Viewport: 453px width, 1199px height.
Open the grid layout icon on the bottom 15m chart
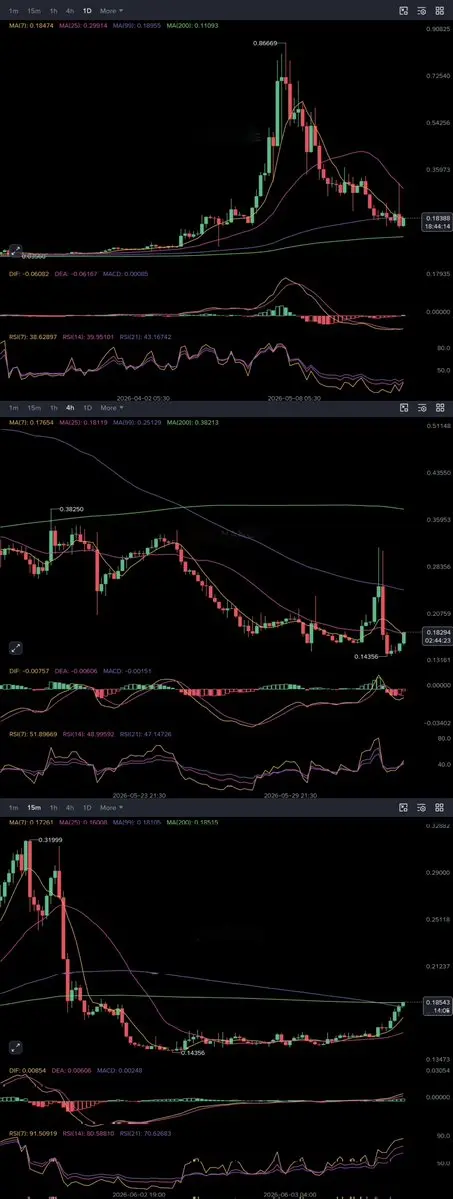pos(439,807)
